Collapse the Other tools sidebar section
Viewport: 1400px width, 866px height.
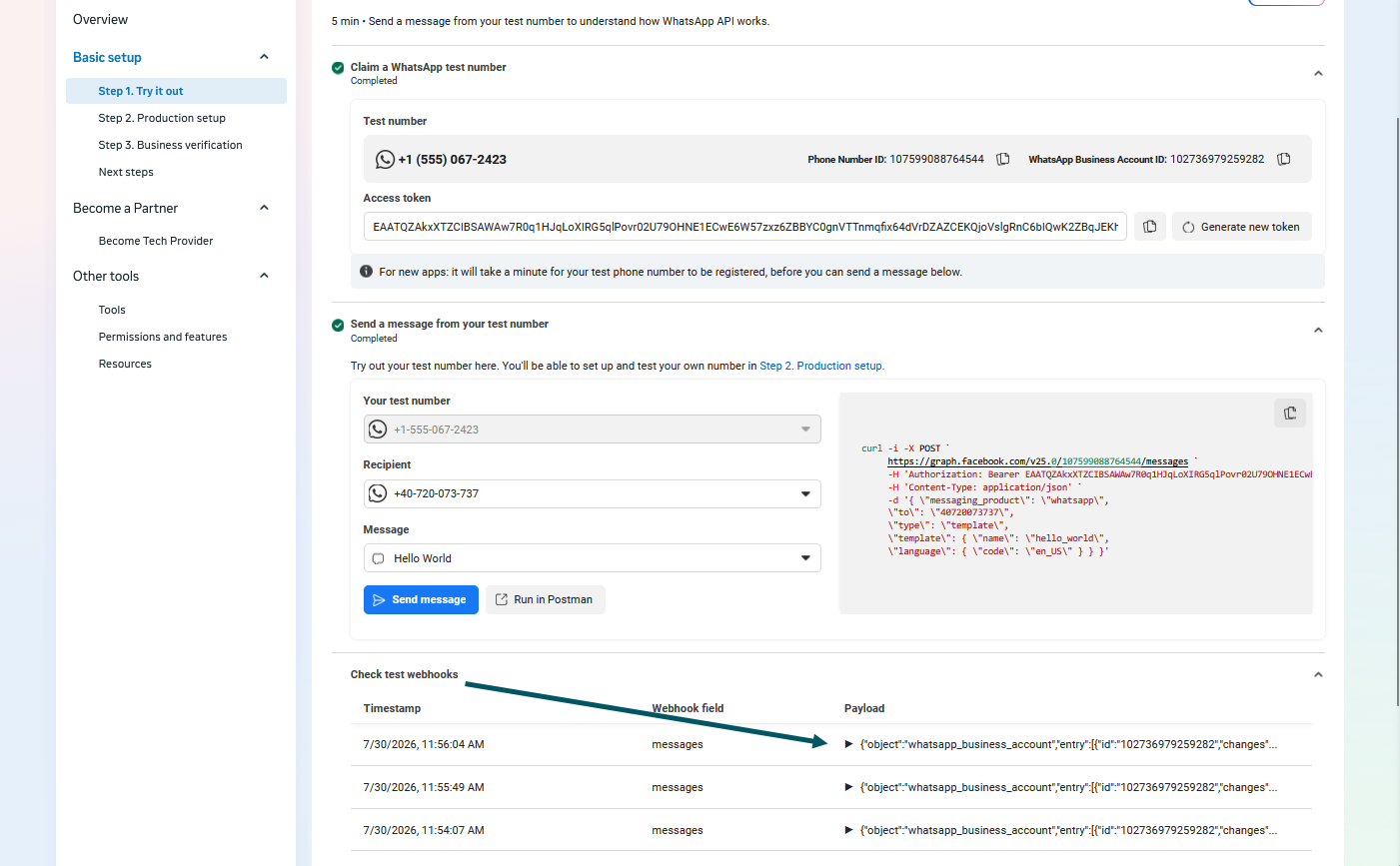point(265,276)
